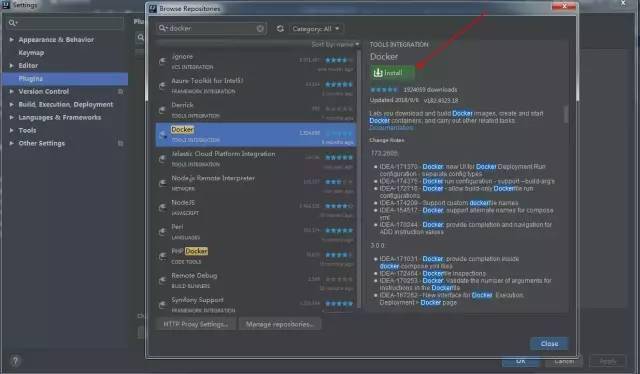Viewport: 640px width, 374px height.
Task: Click the plugin icon beside Node.js Remote Interpreter
Action: click(162, 183)
